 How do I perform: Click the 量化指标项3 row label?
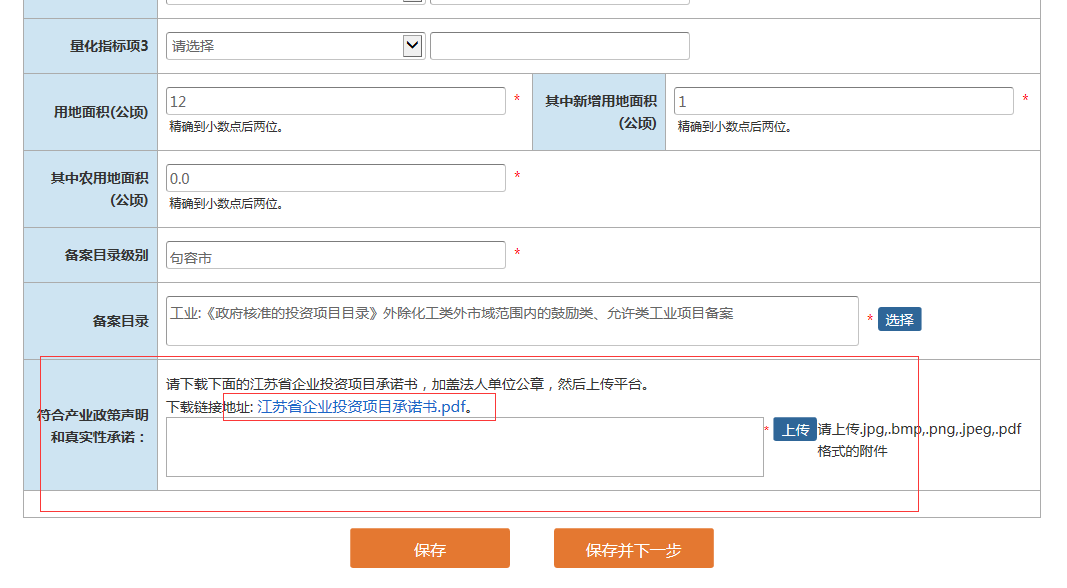[x=109, y=46]
